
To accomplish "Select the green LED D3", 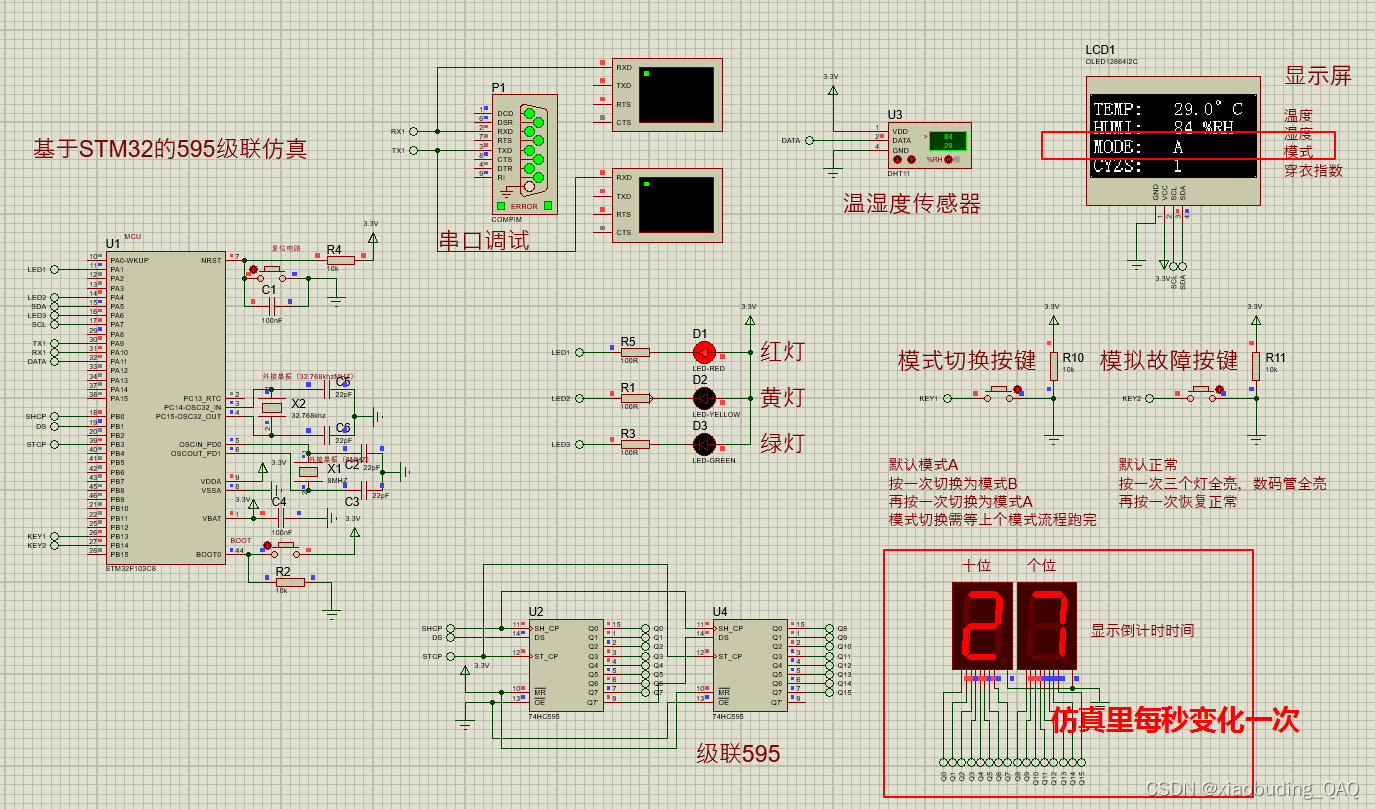I will click(x=705, y=444).
